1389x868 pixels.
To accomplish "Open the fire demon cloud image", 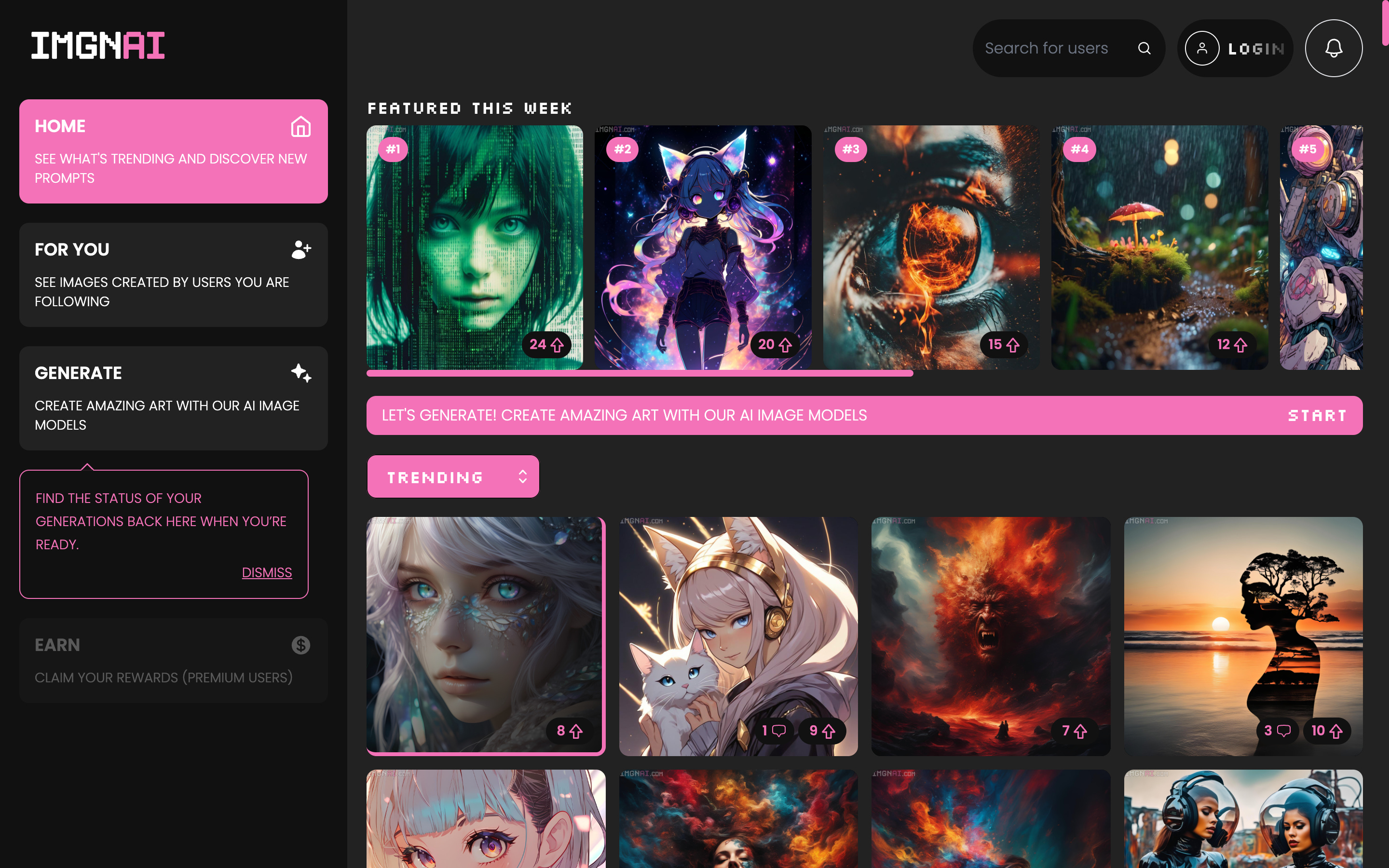I will point(991,636).
